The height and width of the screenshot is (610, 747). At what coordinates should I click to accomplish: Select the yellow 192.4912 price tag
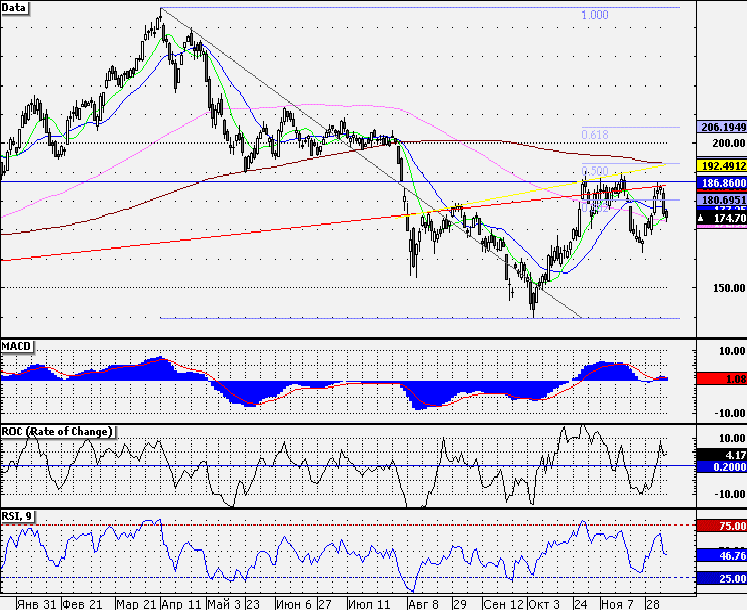(x=722, y=166)
